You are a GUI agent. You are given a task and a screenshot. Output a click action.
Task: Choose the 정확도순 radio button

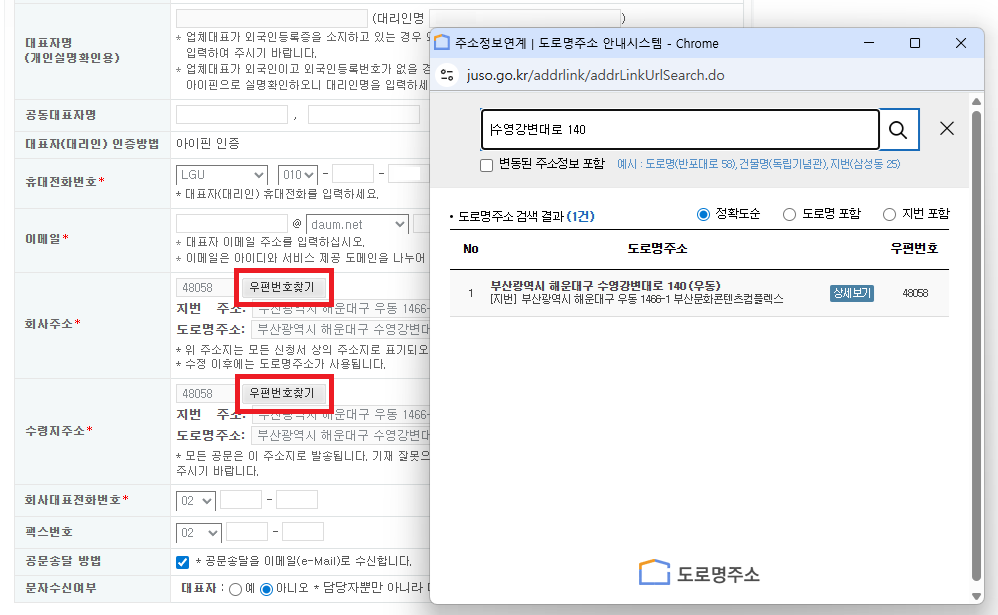pyautogui.click(x=703, y=214)
